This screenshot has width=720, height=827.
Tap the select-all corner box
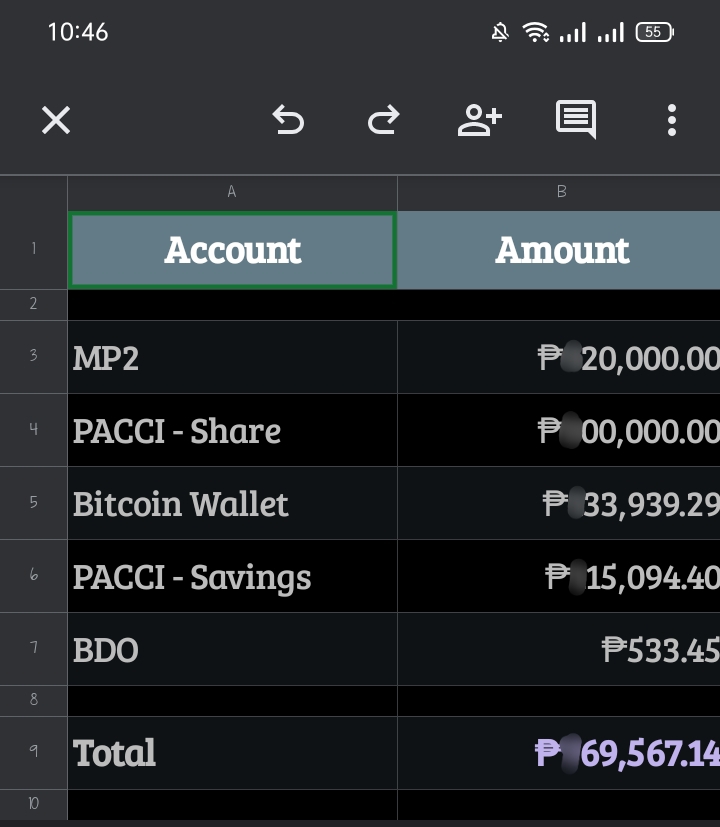(34, 193)
